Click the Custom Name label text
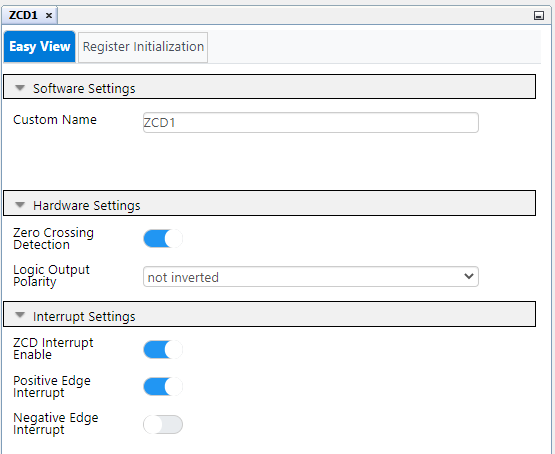555x454 pixels. tap(55, 120)
